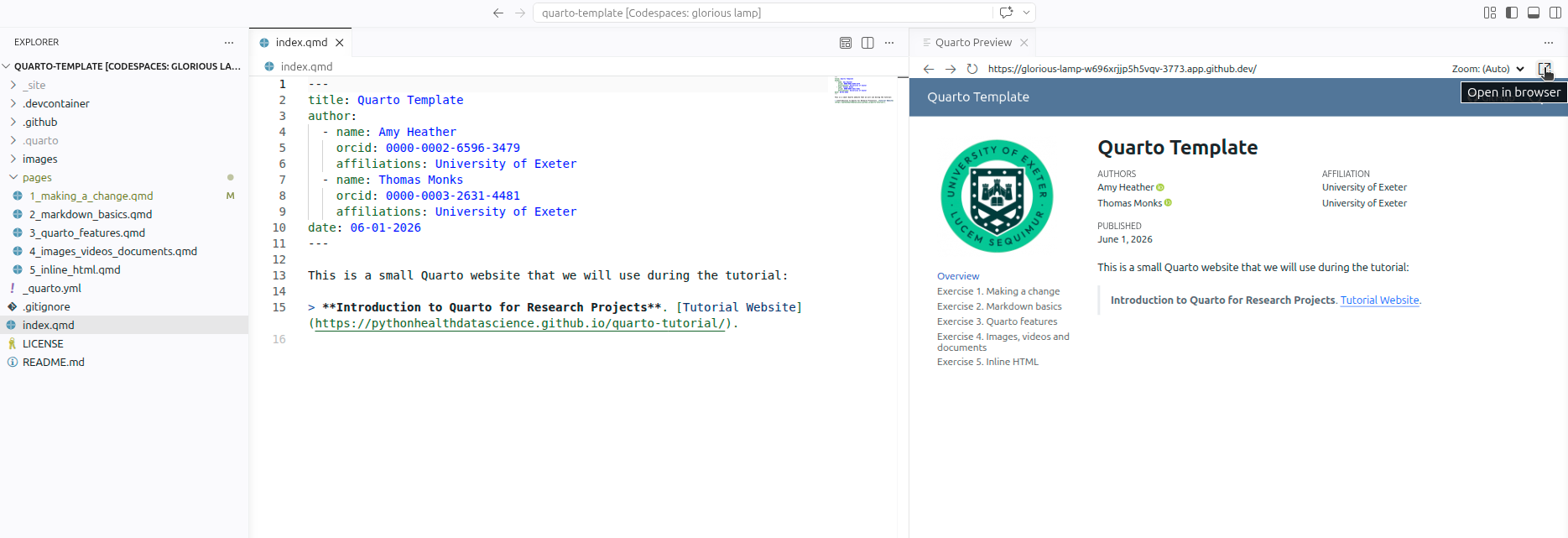Open the chat dropdown chevron in title bar
Image resolution: width=1568 pixels, height=538 pixels.
[x=1026, y=13]
